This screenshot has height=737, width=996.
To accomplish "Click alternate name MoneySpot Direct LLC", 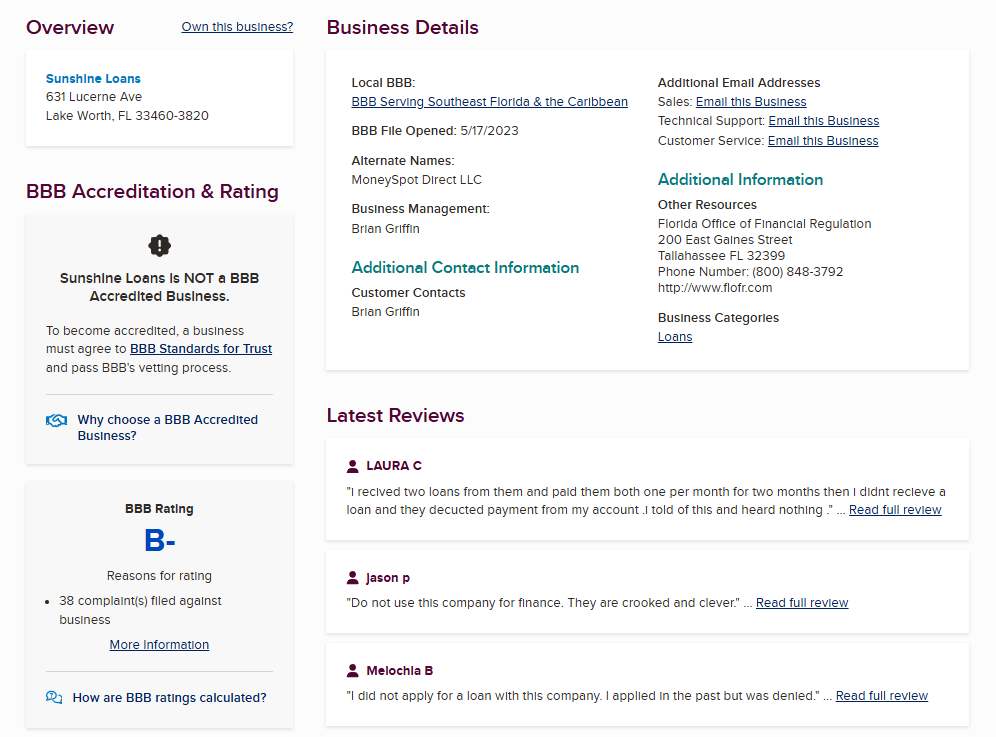I will 417,180.
